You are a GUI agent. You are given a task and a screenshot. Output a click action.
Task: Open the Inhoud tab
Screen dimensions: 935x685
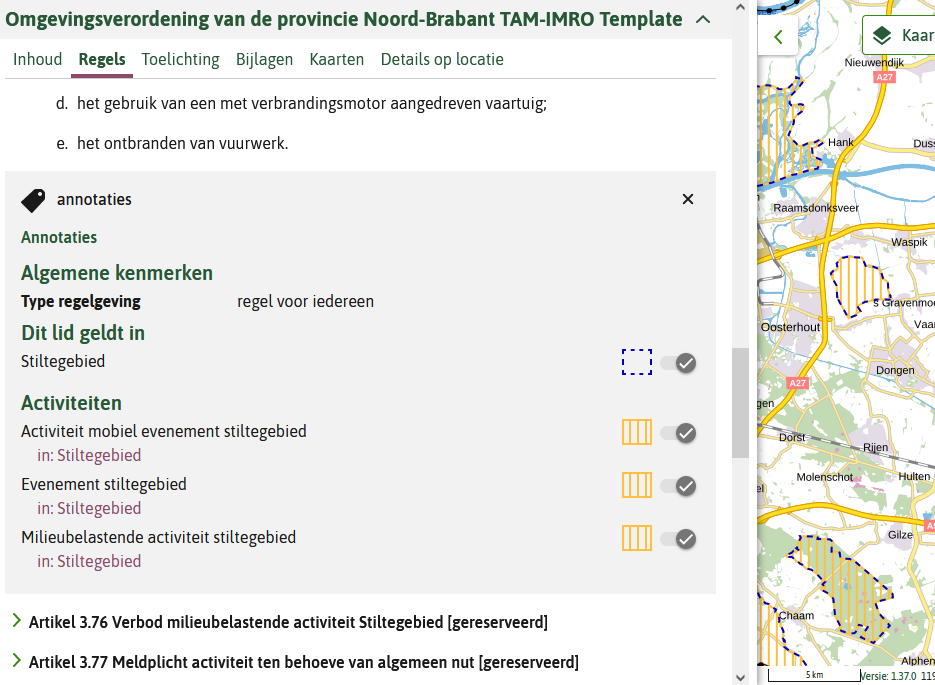tap(38, 60)
